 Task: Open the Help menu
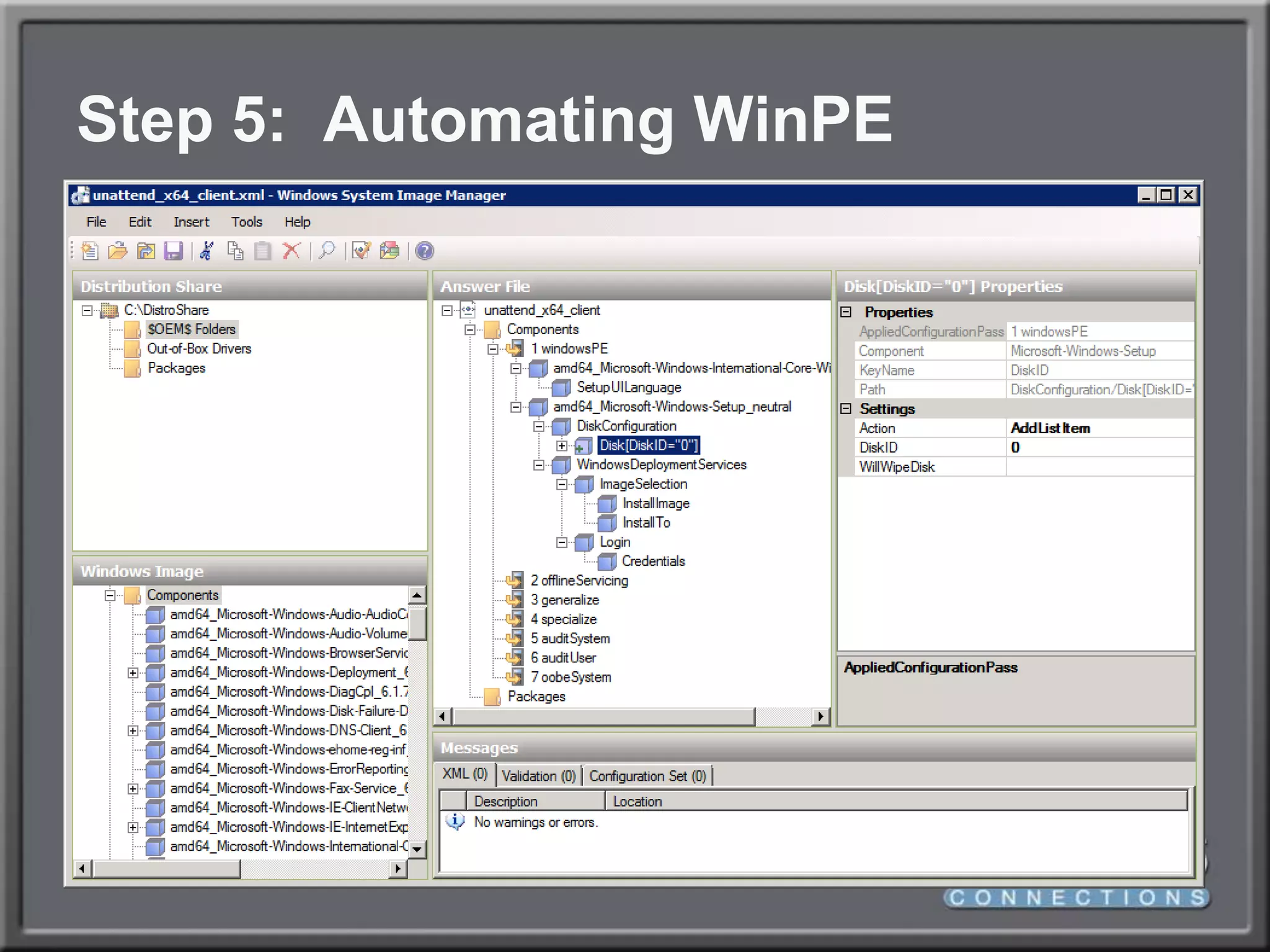click(298, 222)
